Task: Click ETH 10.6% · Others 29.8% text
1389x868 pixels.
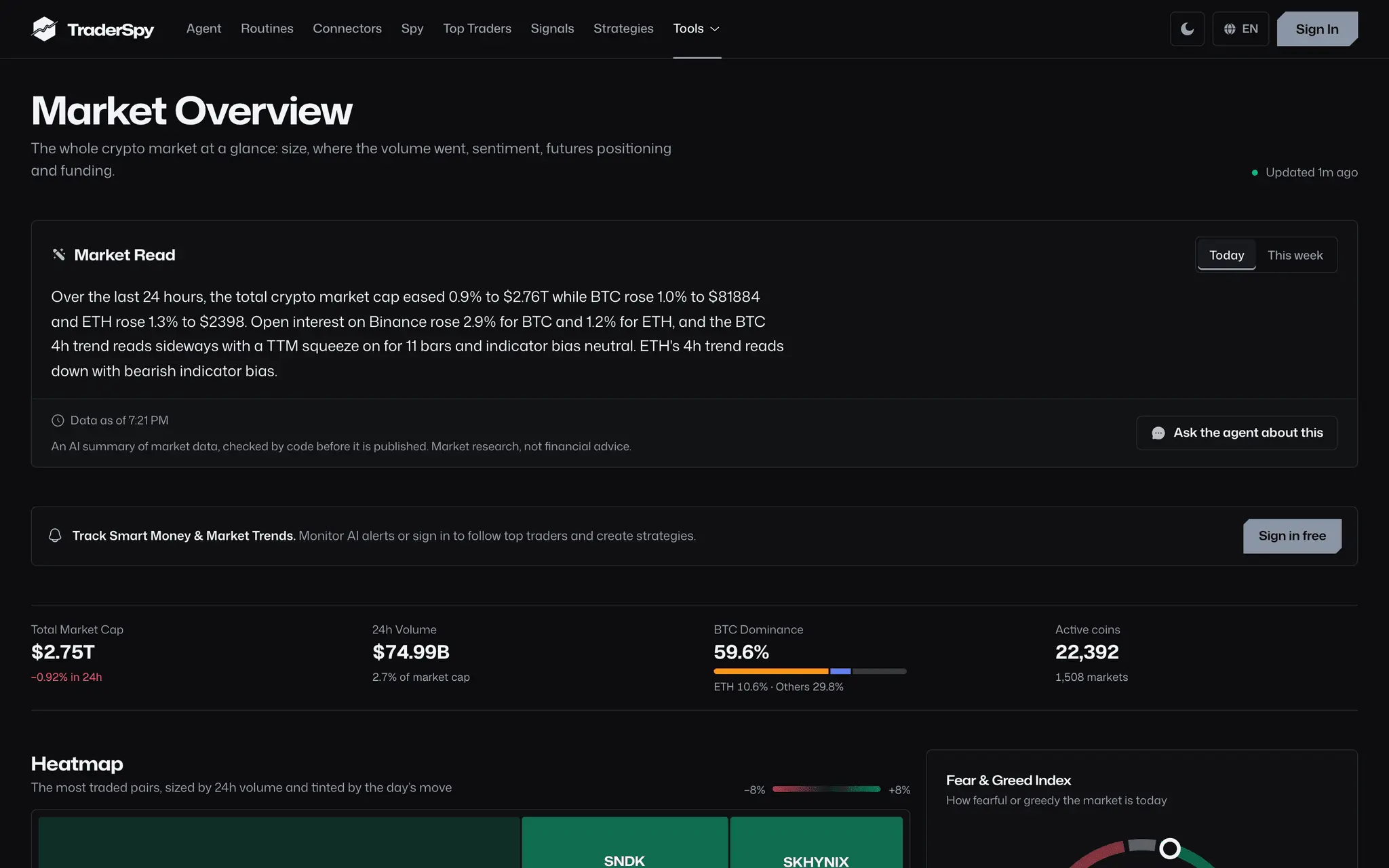Action: coord(779,687)
